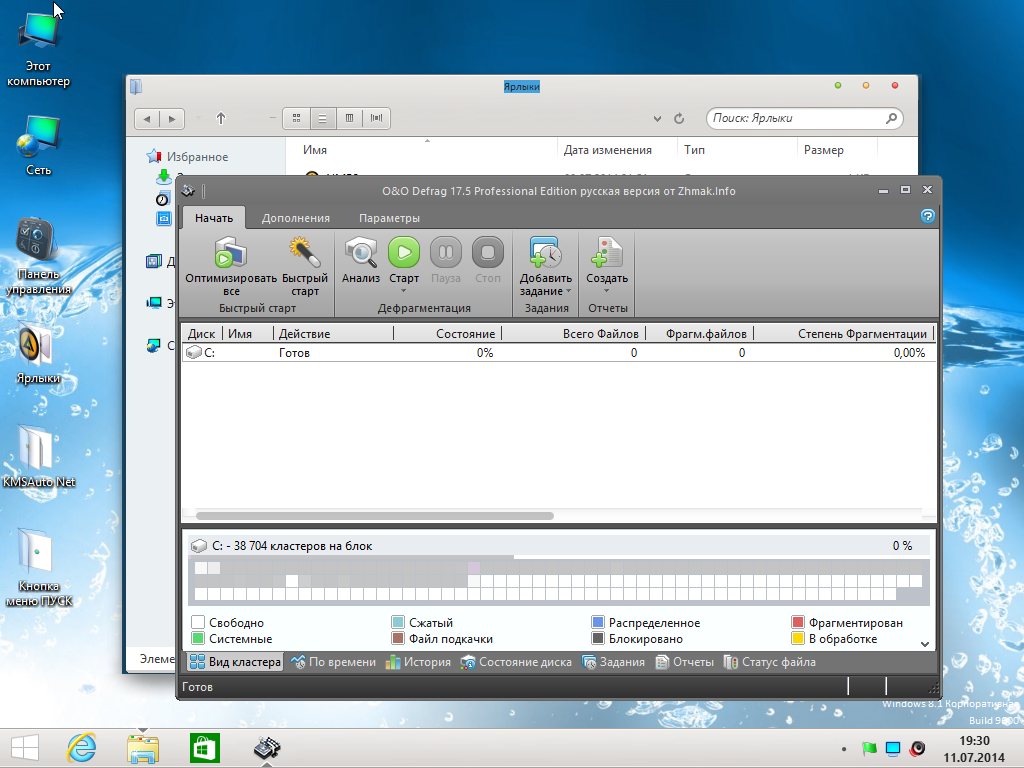This screenshot has width=1024, height=768.
Task: Switch to История view tab
Action: 418,662
